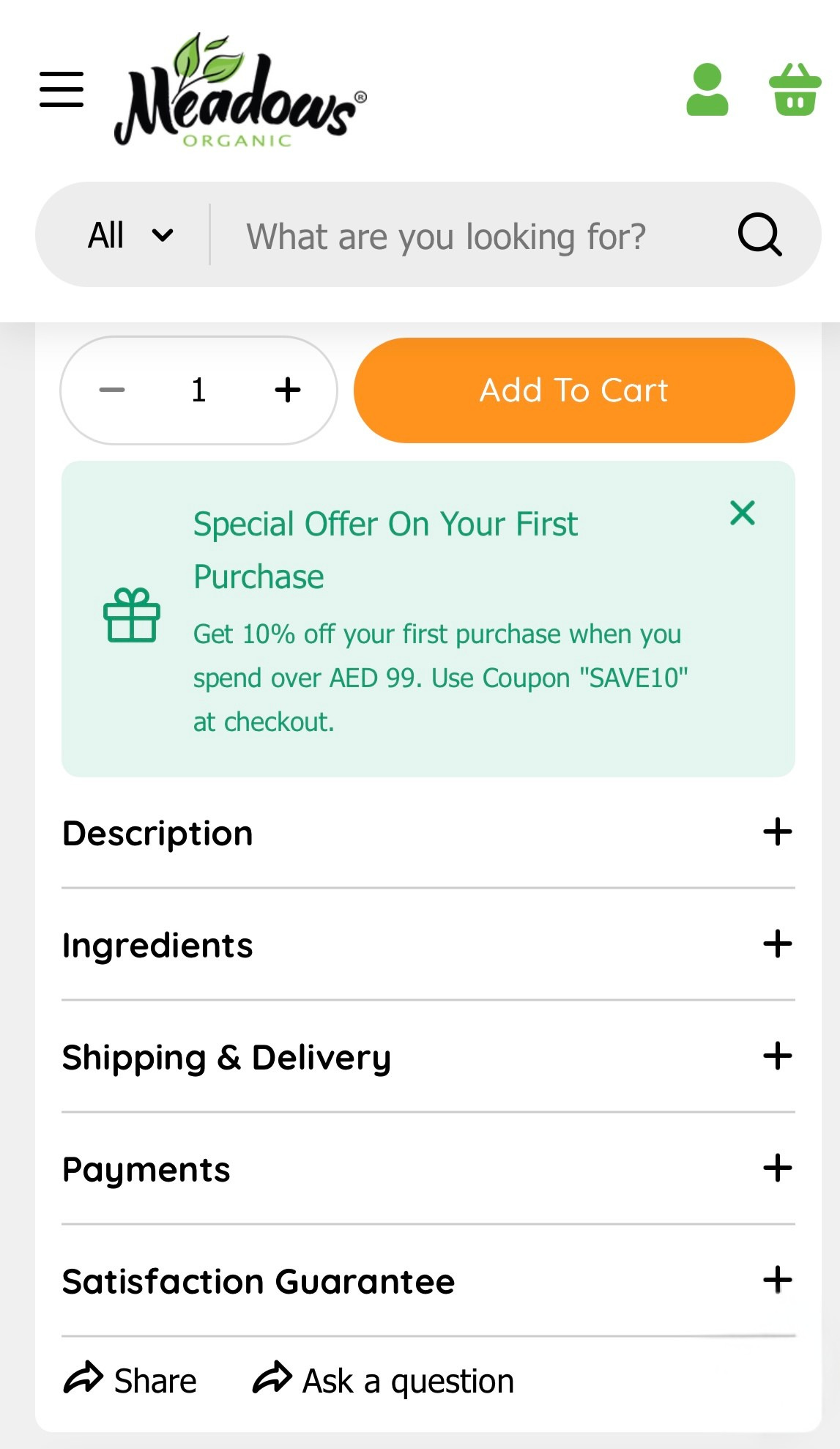The height and width of the screenshot is (1449, 840).
Task: Increase product quantity with plus button
Action: point(287,390)
